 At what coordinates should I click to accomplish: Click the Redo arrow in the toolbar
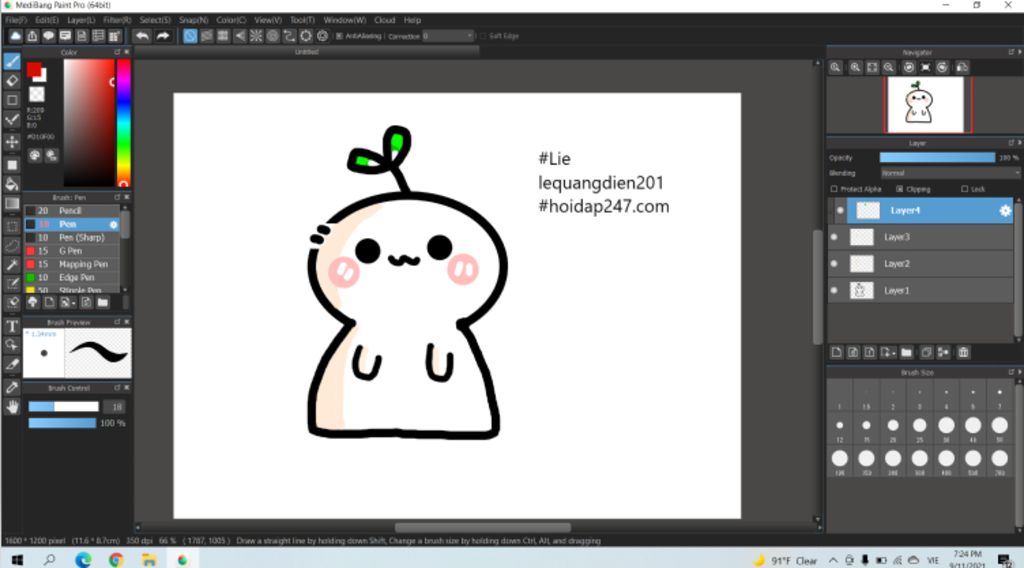163,36
